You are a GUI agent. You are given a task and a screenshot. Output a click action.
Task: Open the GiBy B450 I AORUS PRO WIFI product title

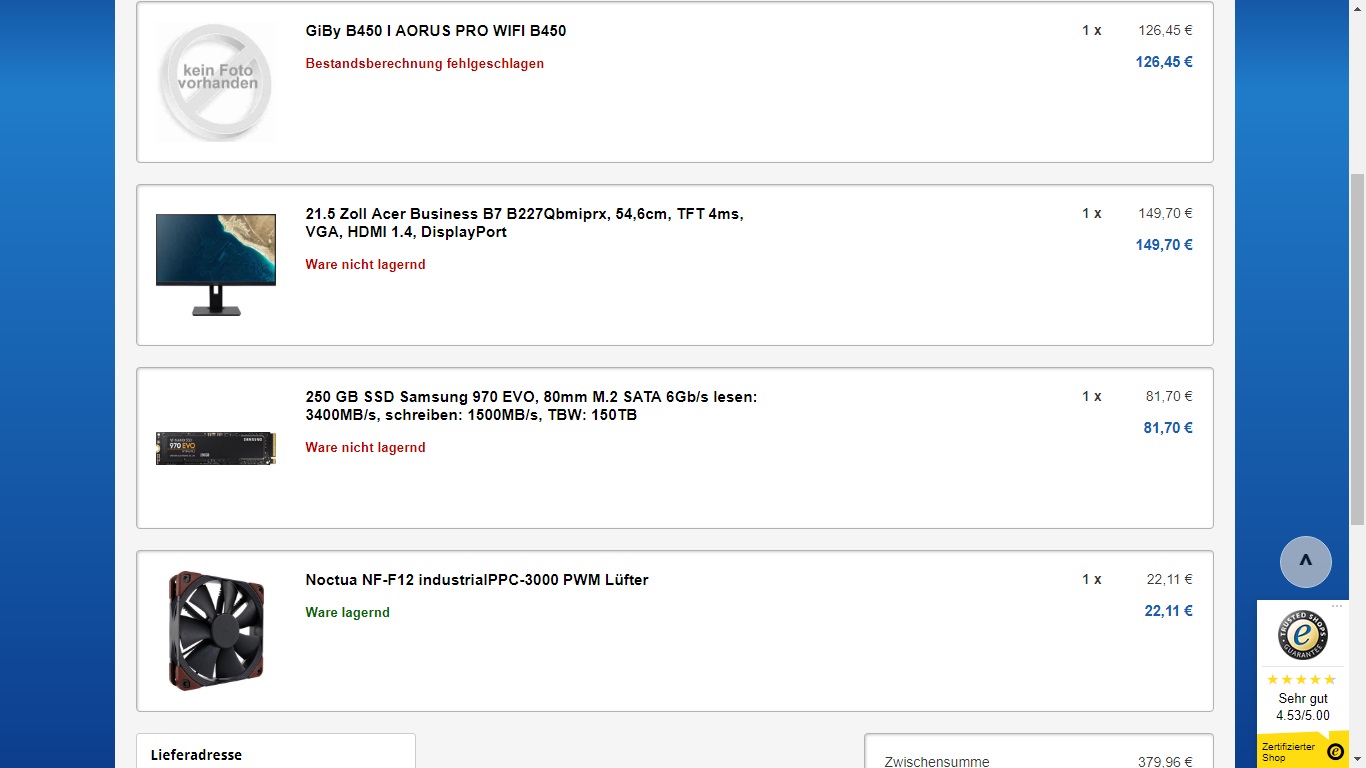[436, 31]
